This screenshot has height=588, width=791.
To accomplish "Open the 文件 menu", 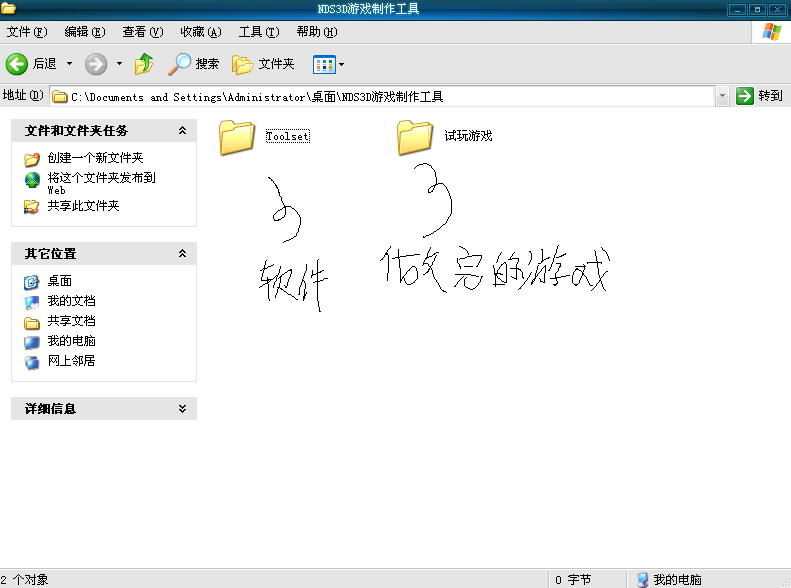I will [x=27, y=32].
